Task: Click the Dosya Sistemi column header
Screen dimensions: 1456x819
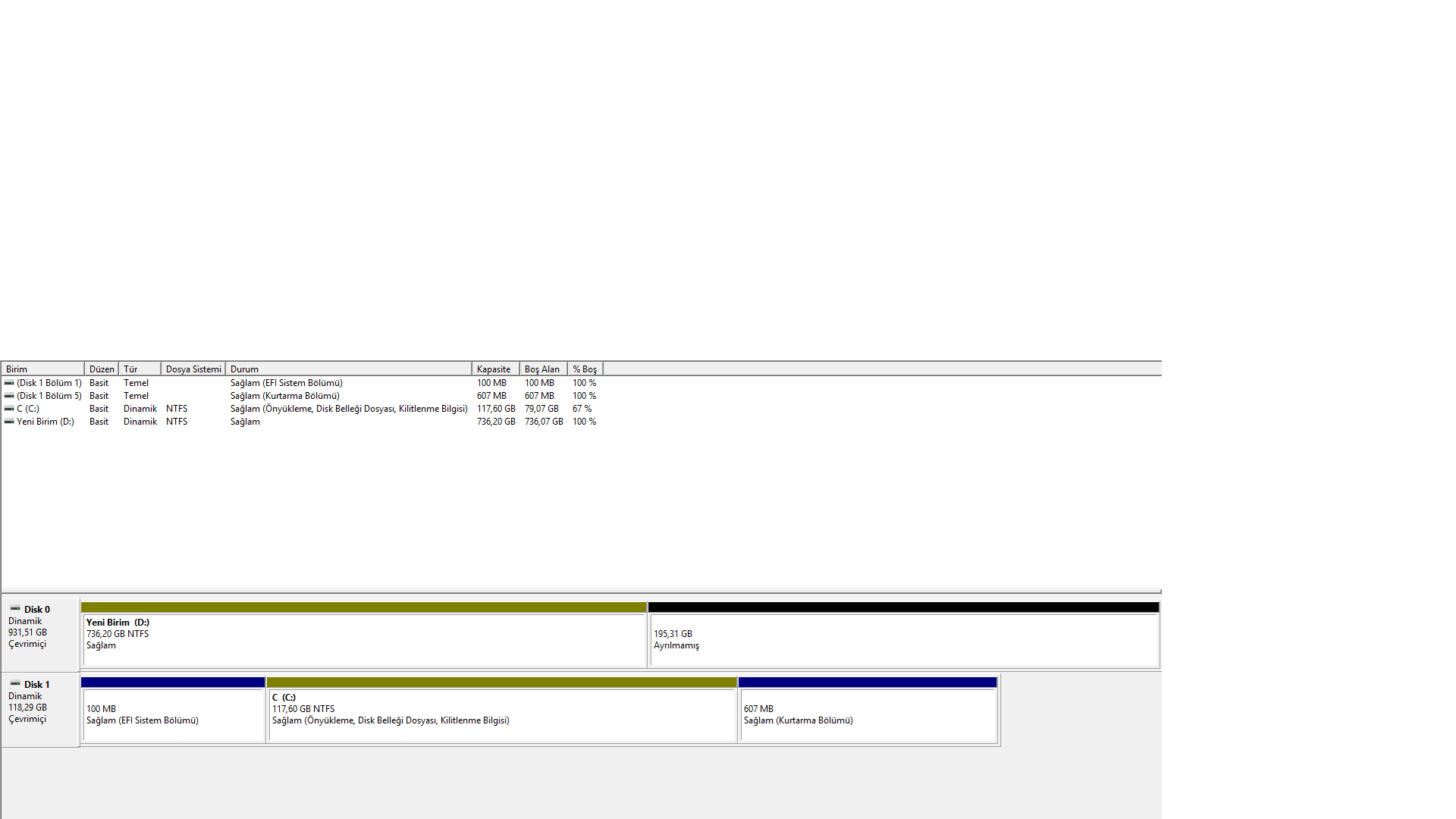Action: [193, 369]
